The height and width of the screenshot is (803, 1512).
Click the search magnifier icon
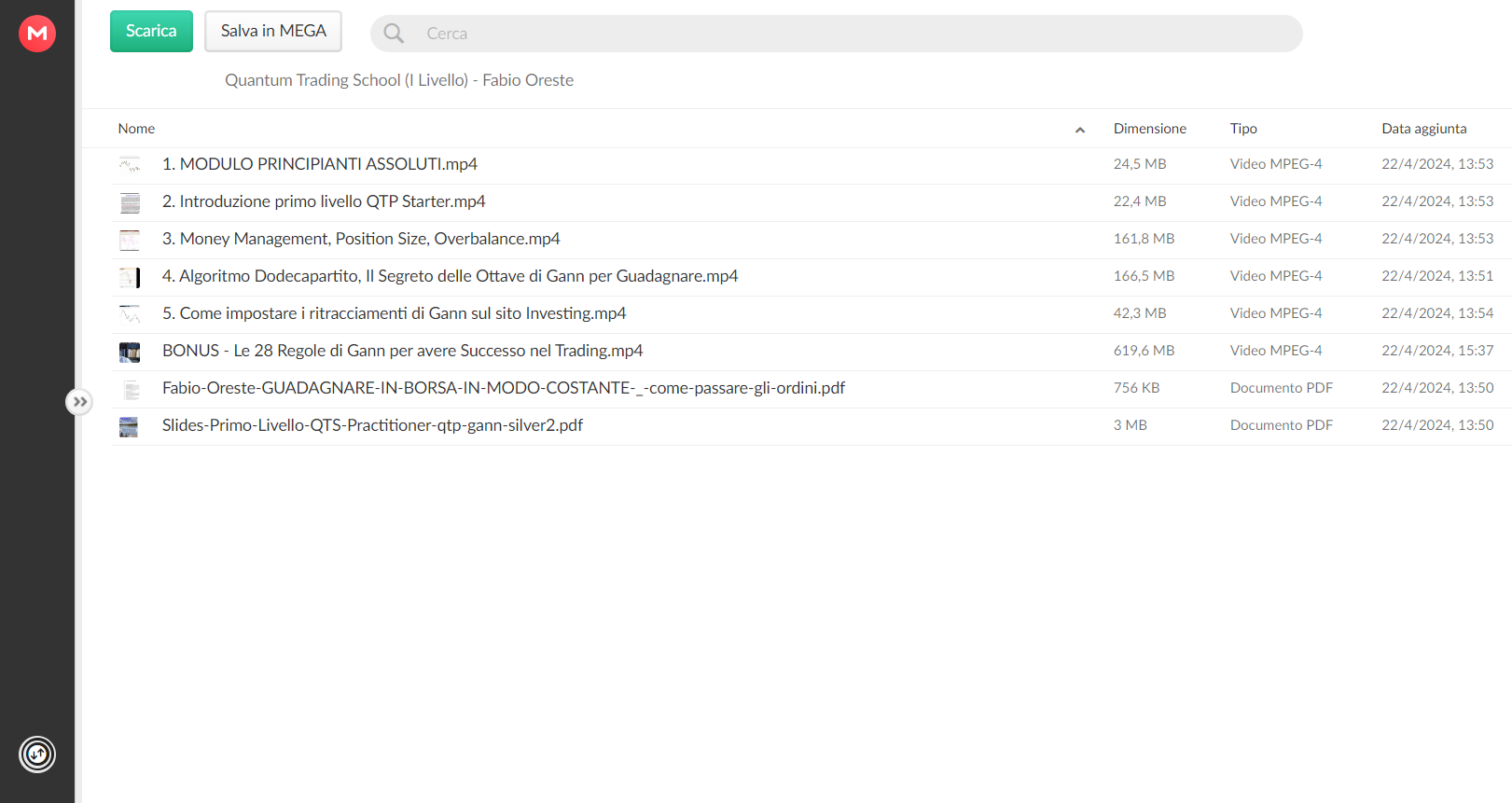tap(394, 34)
